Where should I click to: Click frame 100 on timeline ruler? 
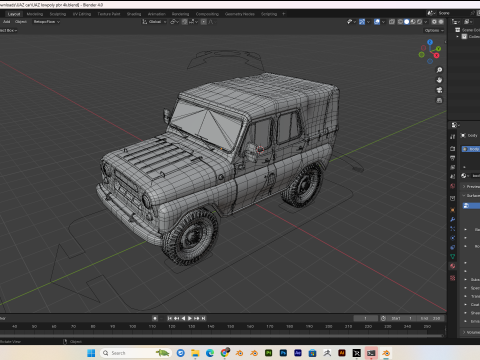133,327
